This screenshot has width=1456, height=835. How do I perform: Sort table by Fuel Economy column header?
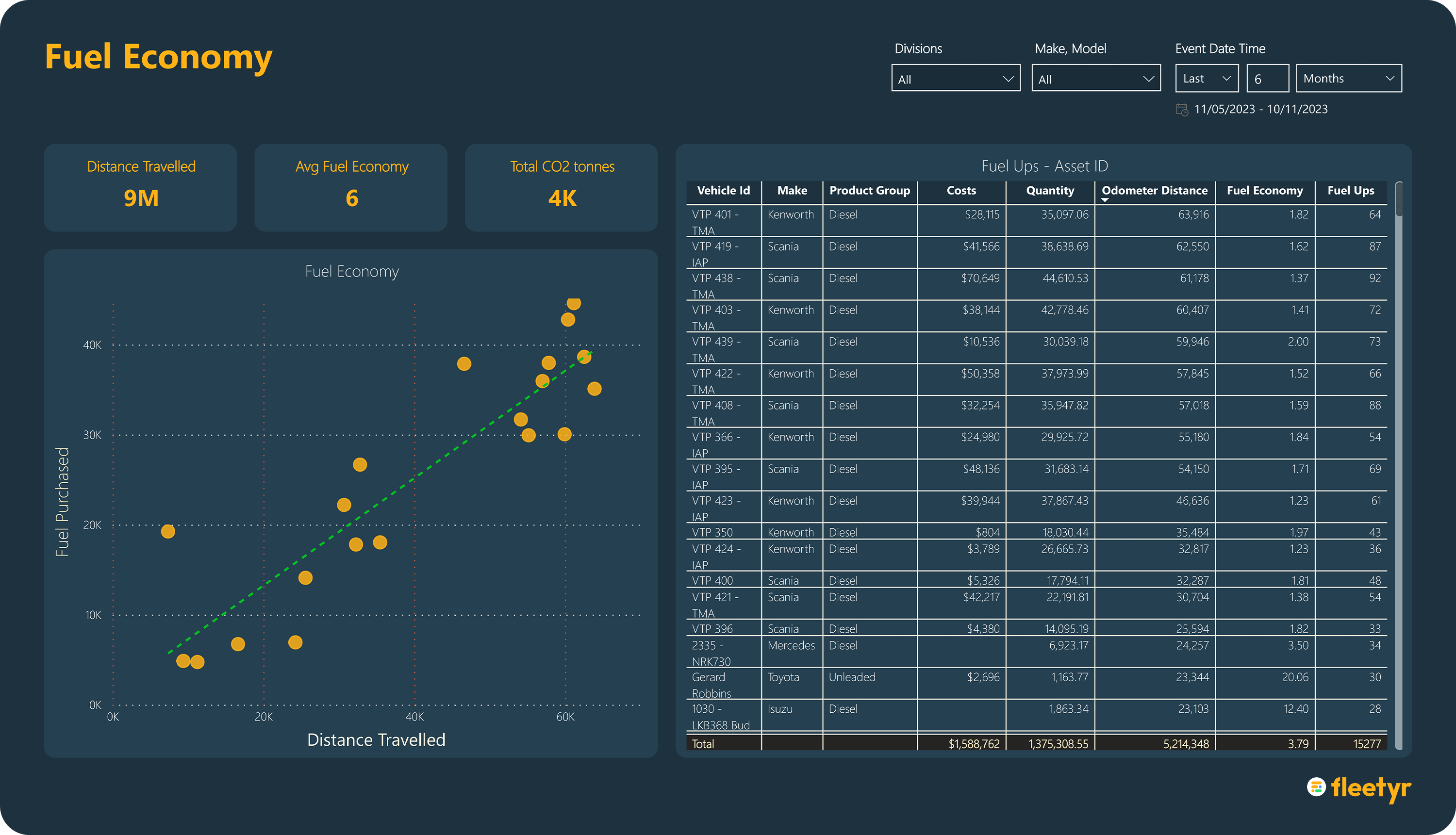(1264, 191)
